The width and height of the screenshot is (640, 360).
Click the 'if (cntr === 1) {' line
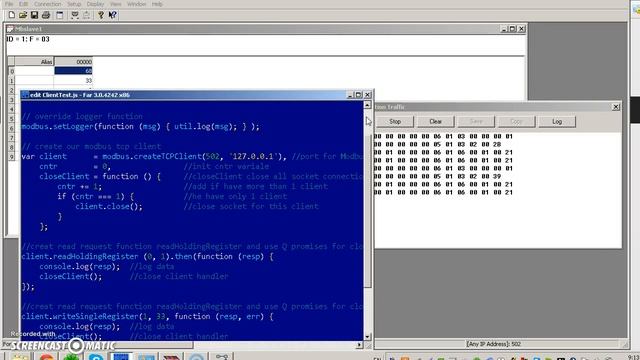(x=96, y=196)
